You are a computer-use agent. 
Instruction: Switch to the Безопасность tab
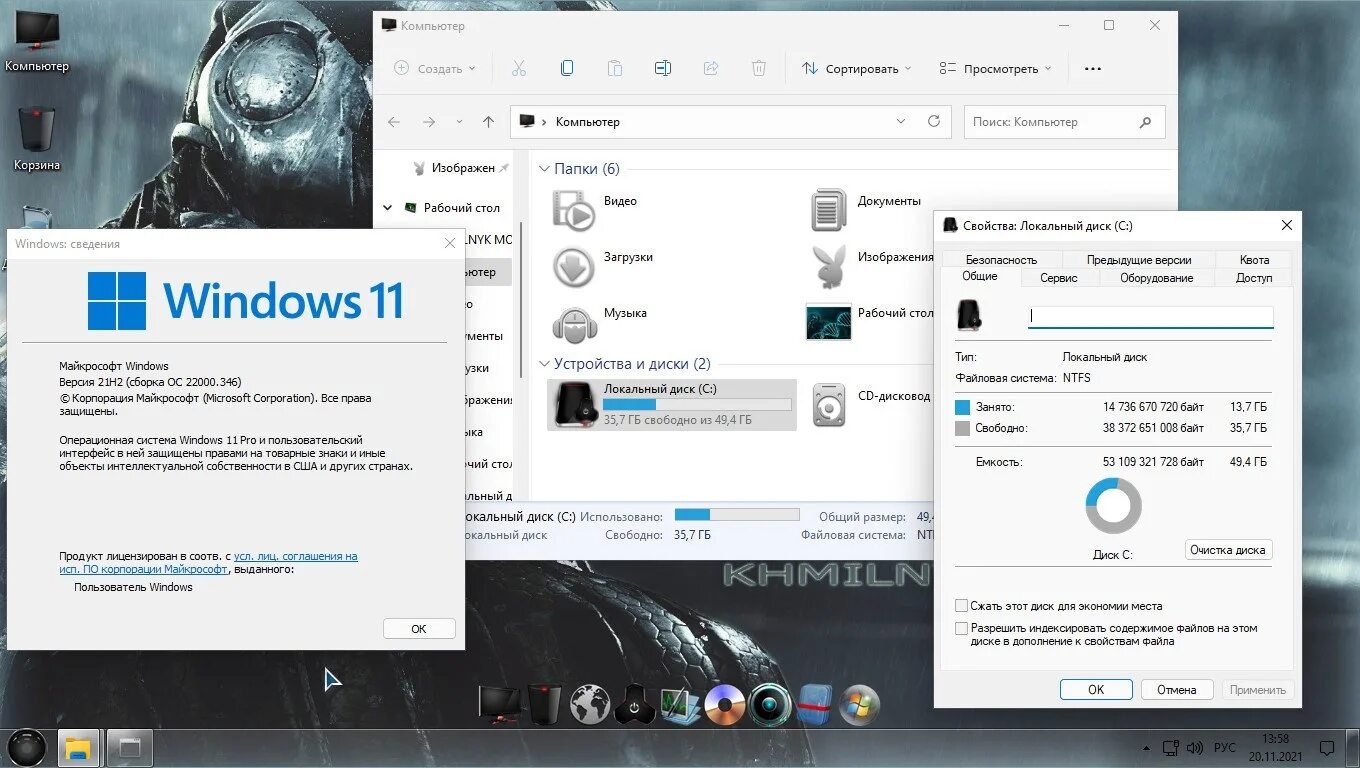click(x=1001, y=259)
